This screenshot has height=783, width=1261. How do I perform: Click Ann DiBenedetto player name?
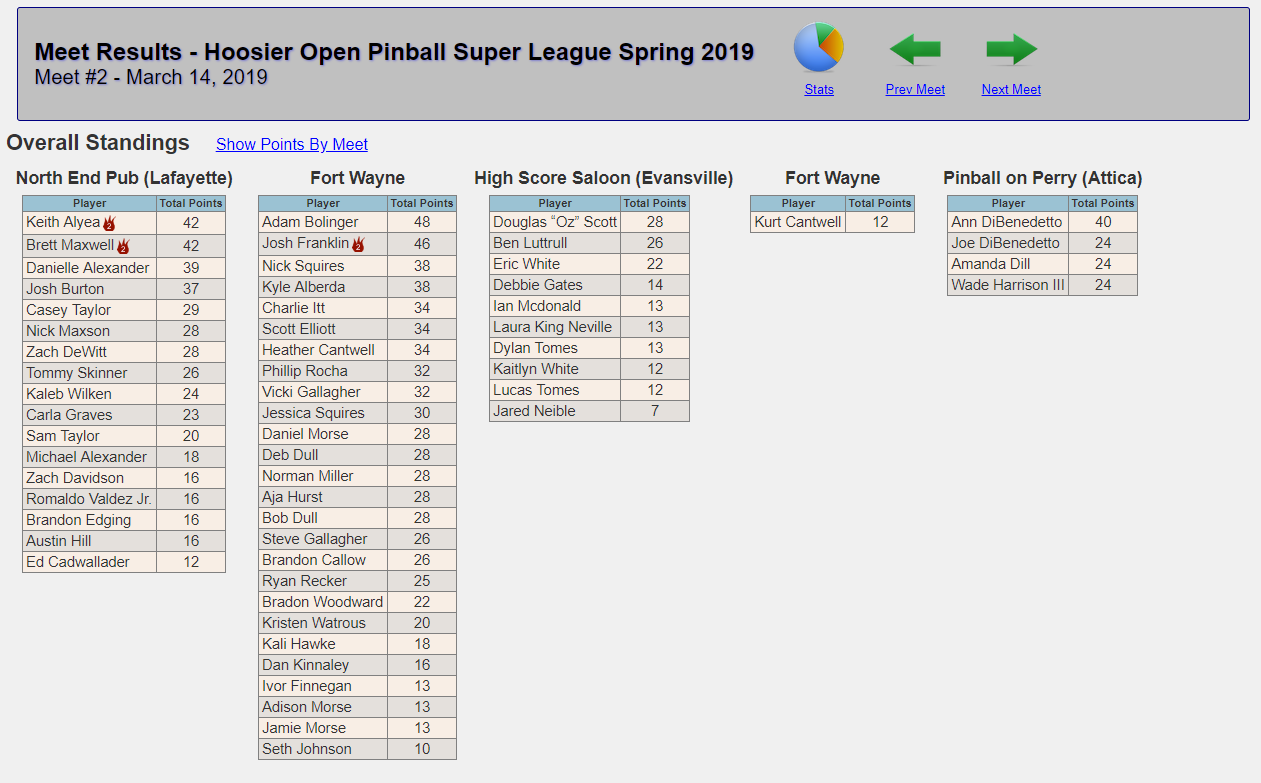pos(1007,222)
